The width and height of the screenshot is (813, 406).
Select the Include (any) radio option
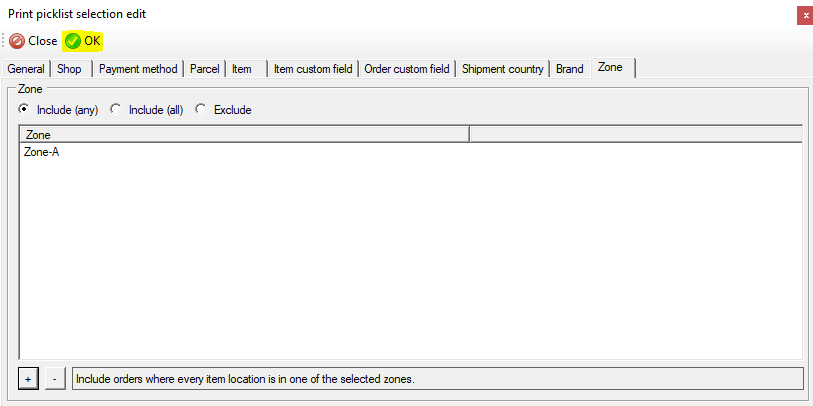point(24,110)
